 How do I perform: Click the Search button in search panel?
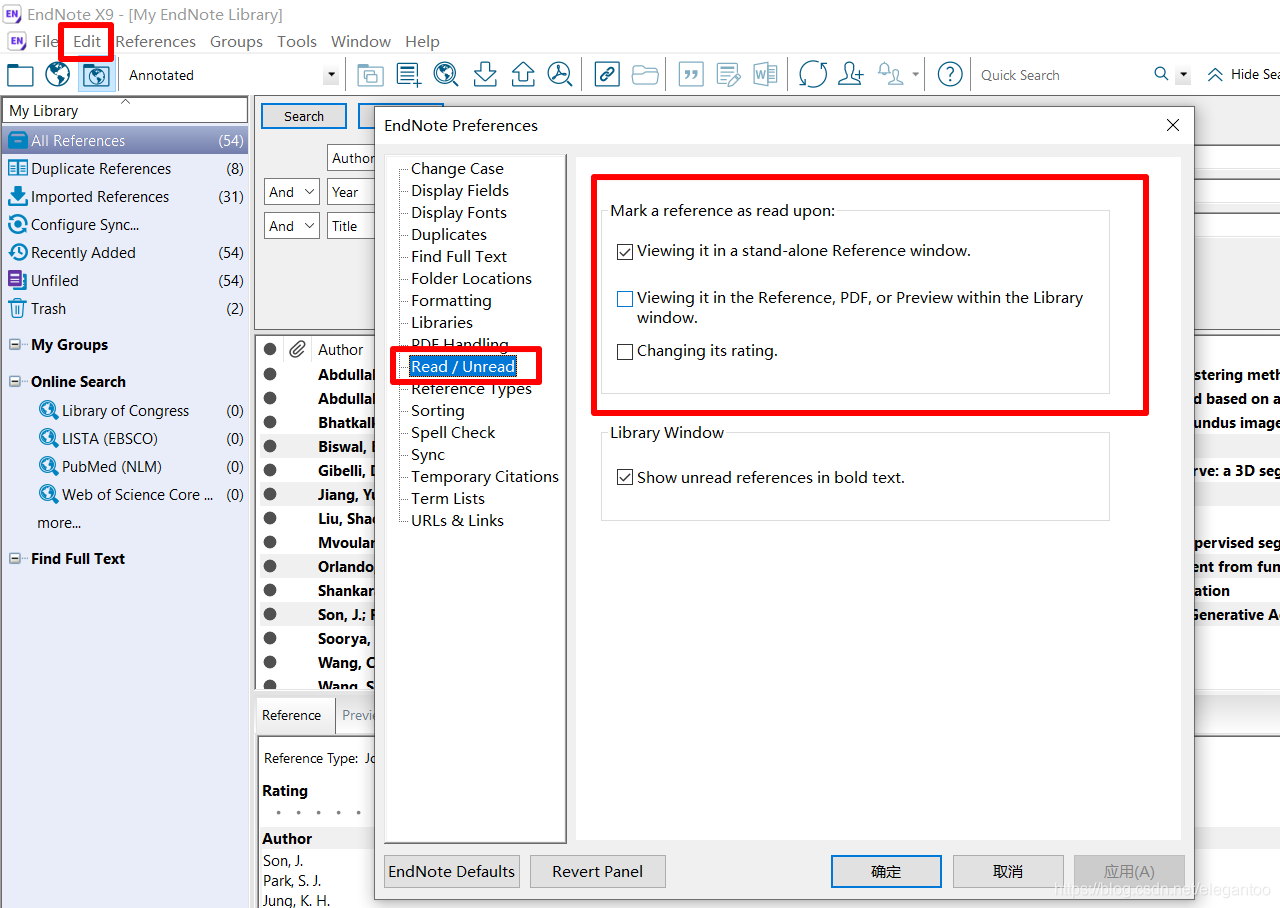pos(304,116)
